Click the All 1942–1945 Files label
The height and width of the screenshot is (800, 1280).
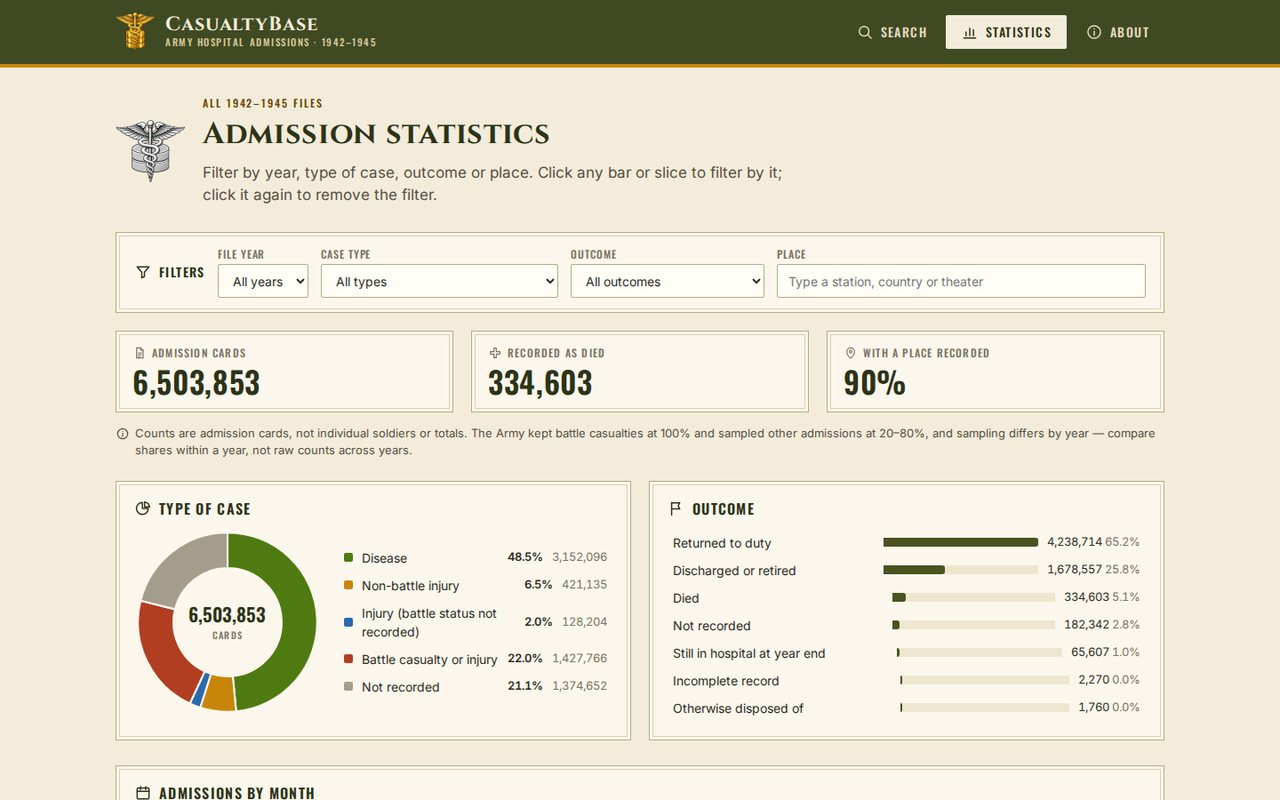coord(262,103)
